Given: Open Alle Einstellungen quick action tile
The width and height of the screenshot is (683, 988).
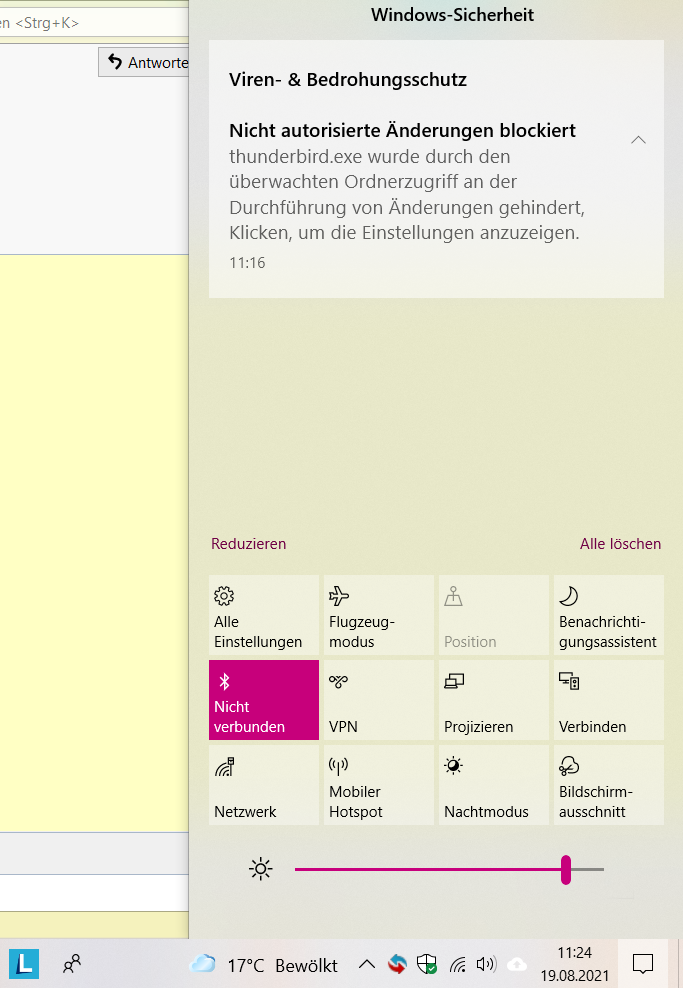Looking at the screenshot, I should tap(264, 615).
